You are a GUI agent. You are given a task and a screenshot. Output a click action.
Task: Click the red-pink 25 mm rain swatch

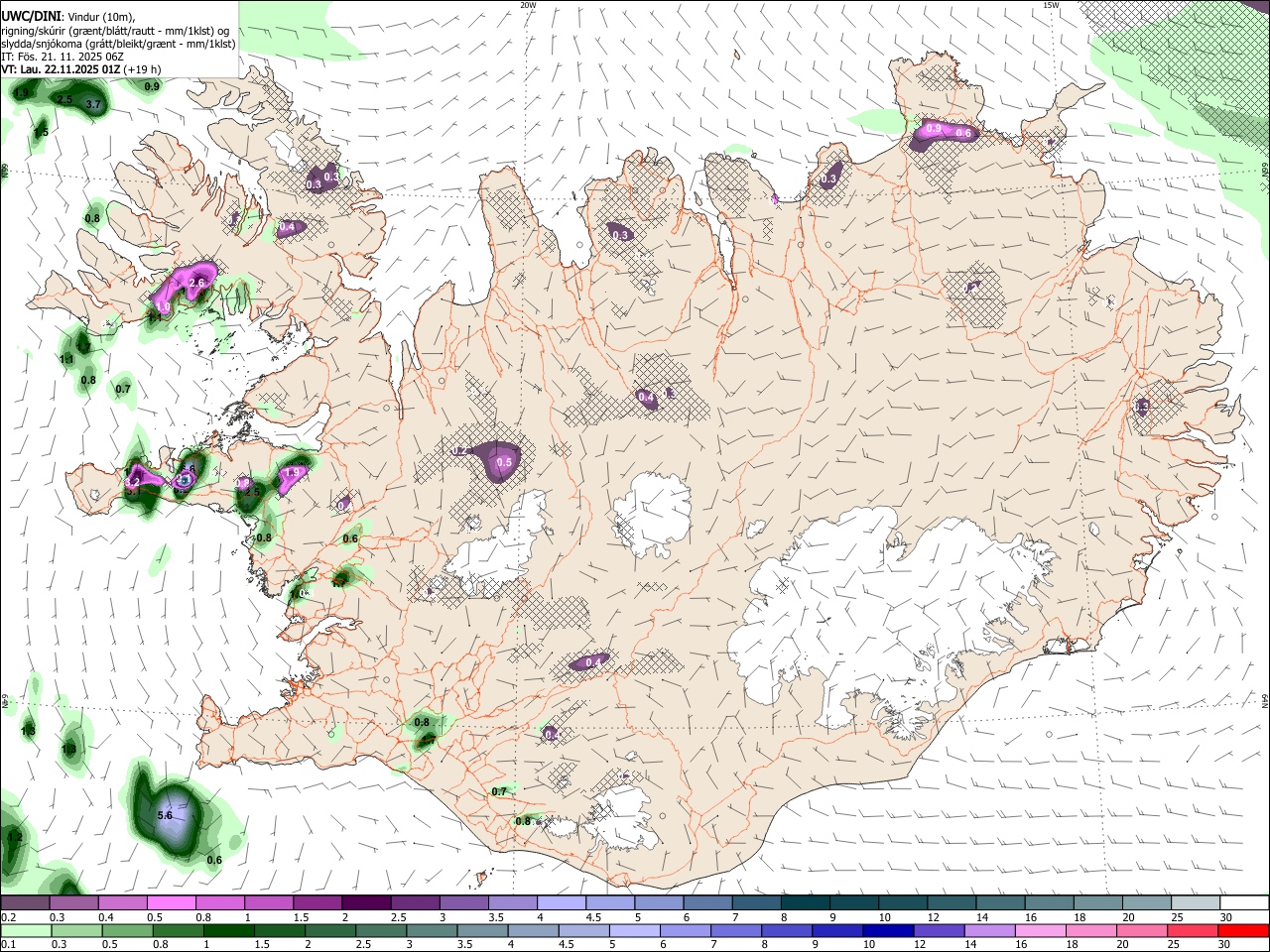[x=1193, y=930]
